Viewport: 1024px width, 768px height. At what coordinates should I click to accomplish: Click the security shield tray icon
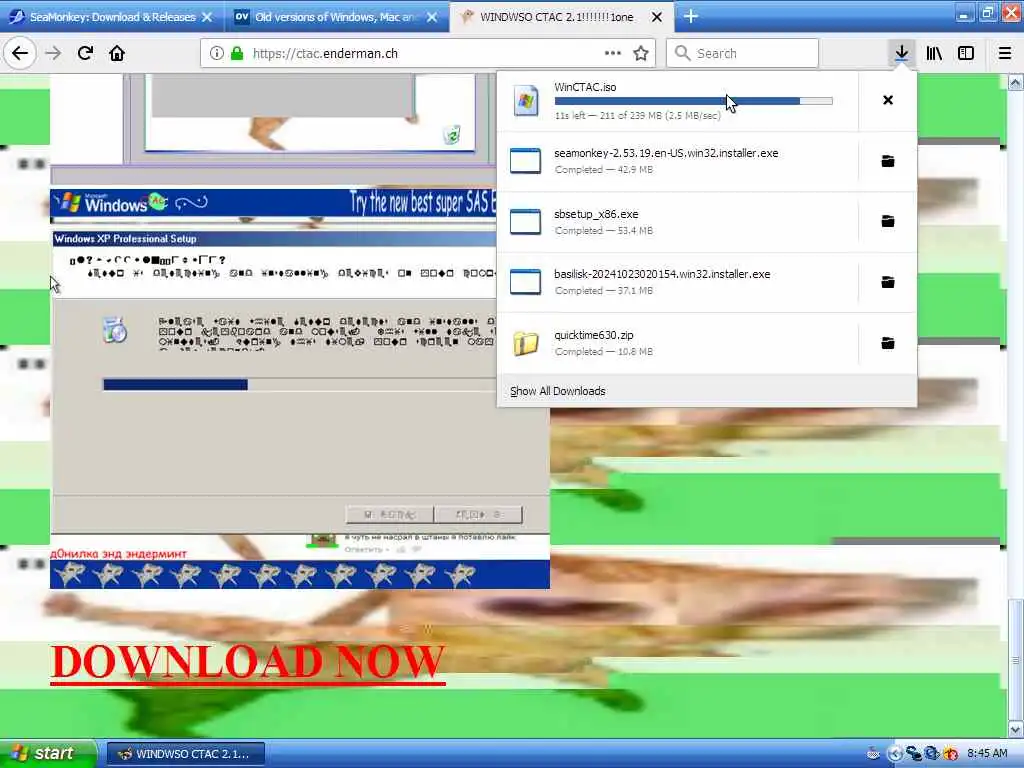pos(951,754)
